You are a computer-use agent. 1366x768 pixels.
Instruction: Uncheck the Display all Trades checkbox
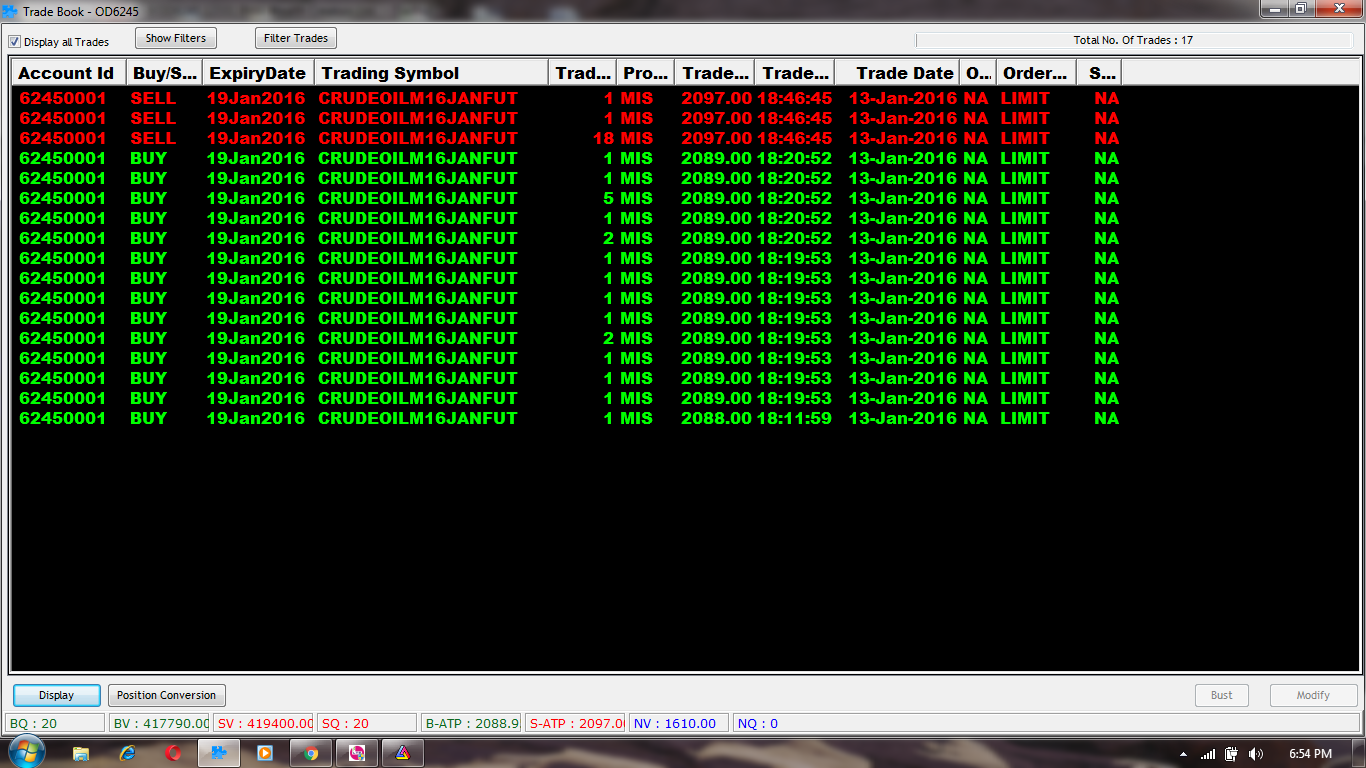coord(15,42)
